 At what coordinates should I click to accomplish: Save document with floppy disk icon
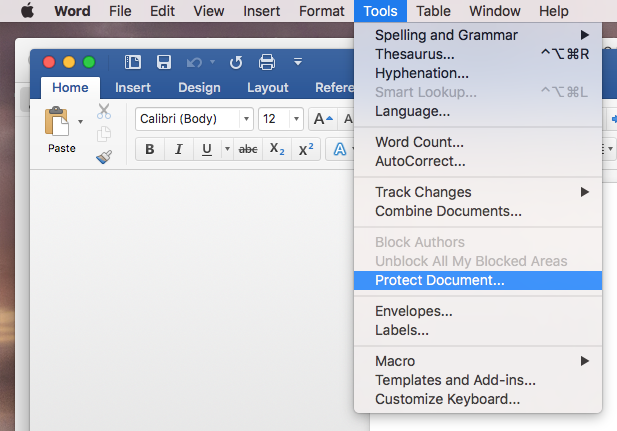164,62
